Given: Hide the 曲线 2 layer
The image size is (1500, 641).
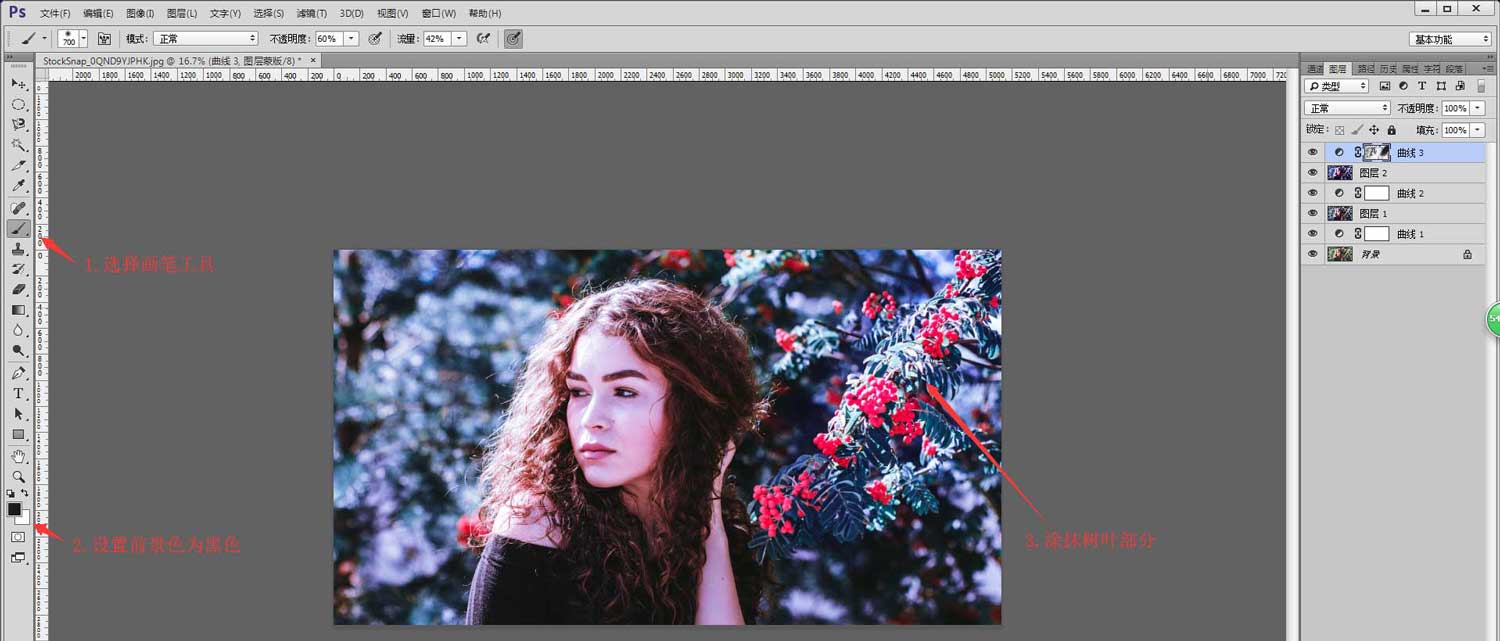Looking at the screenshot, I should (x=1313, y=193).
